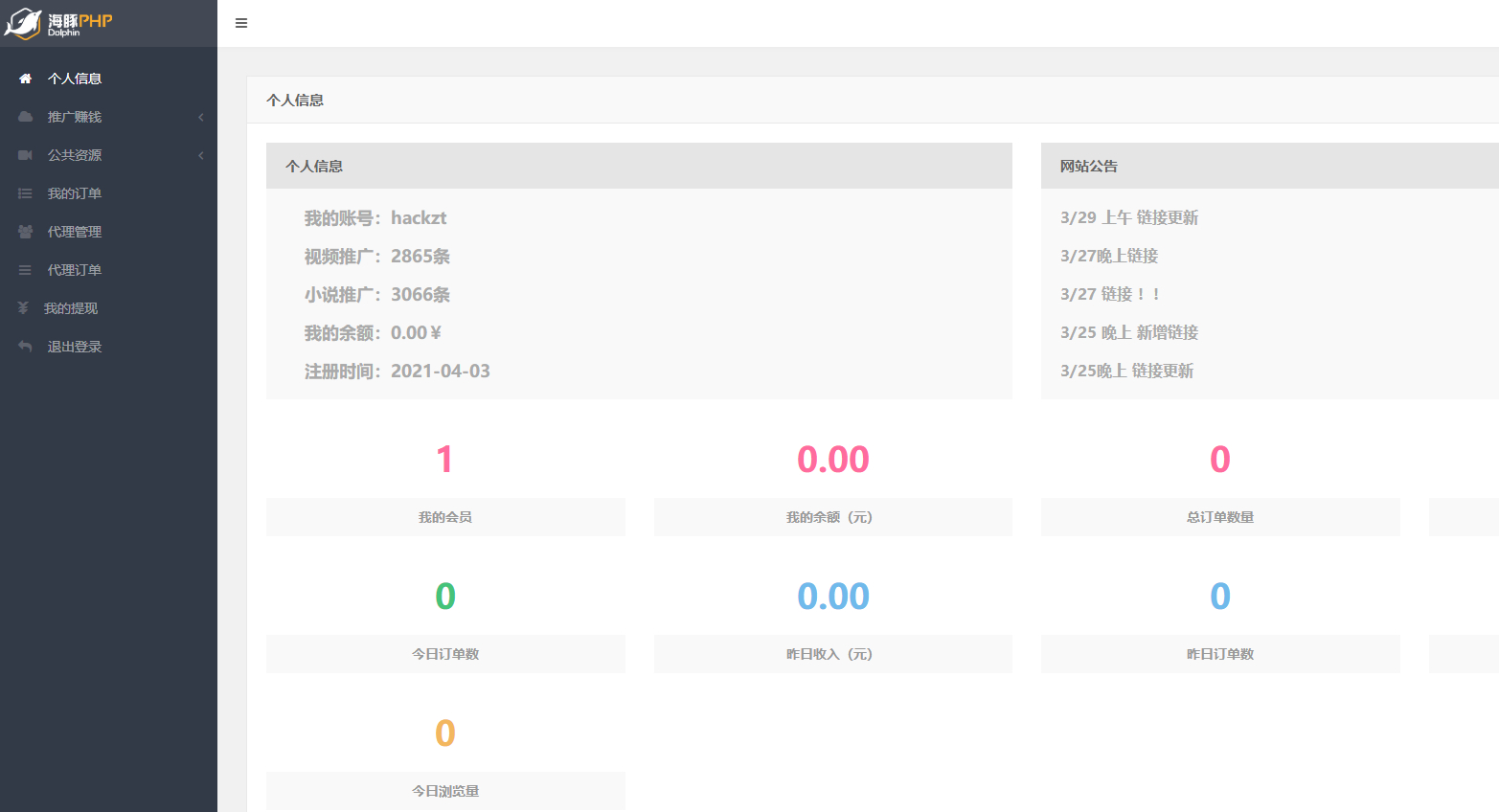Open the 我的订单 menu item
This screenshot has width=1499, height=812.
108,193
